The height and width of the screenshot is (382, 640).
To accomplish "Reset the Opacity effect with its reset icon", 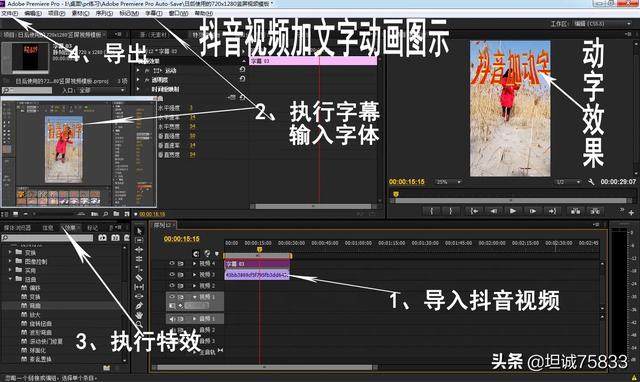I will [242, 79].
